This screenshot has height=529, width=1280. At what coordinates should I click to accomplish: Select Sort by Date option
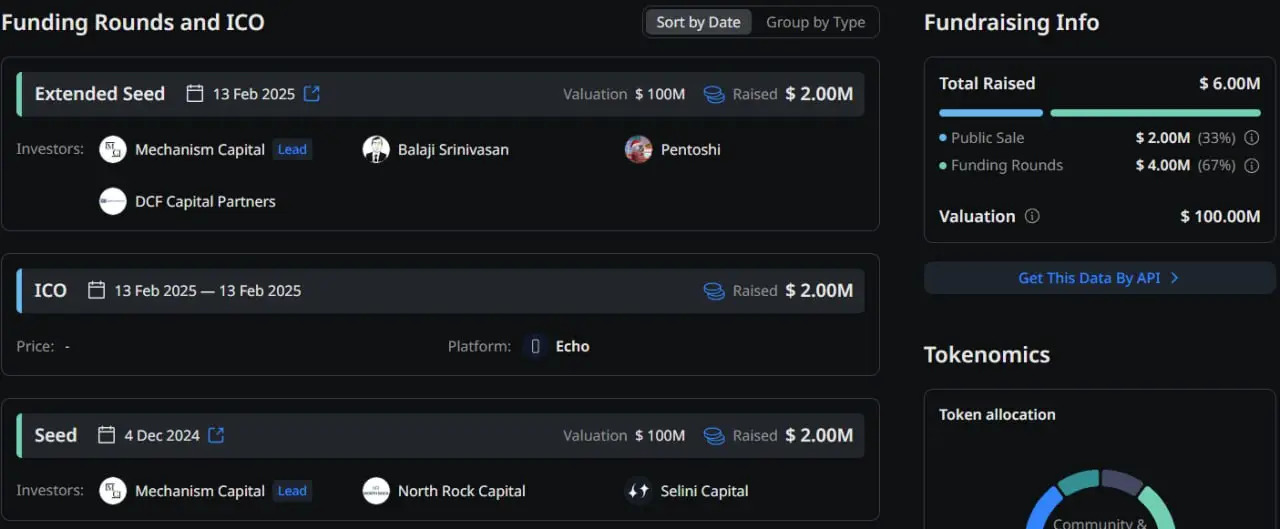pyautogui.click(x=698, y=23)
